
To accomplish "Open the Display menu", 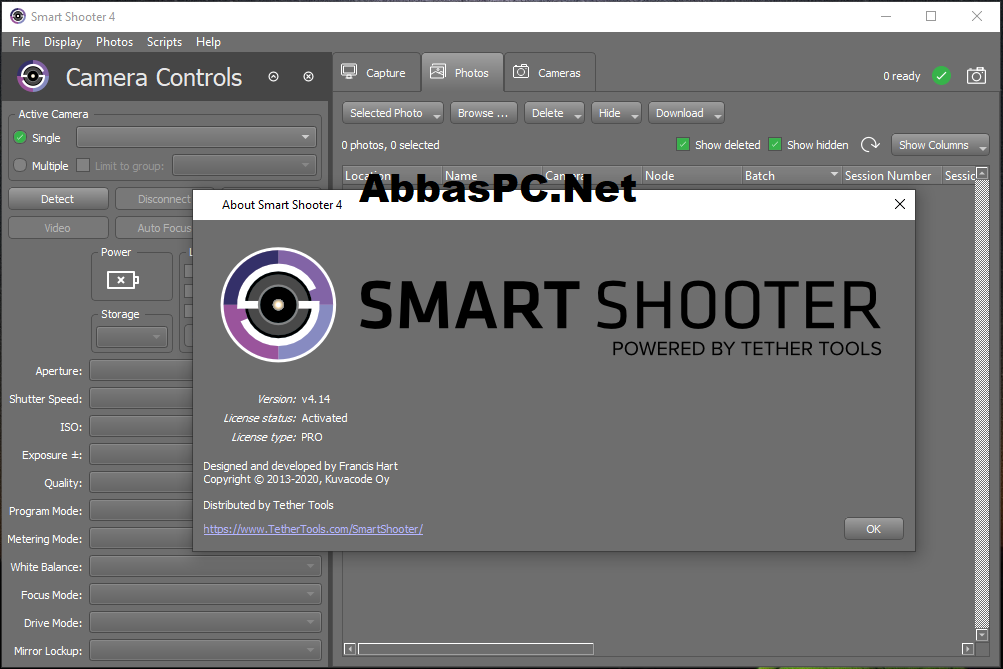I will (x=63, y=42).
